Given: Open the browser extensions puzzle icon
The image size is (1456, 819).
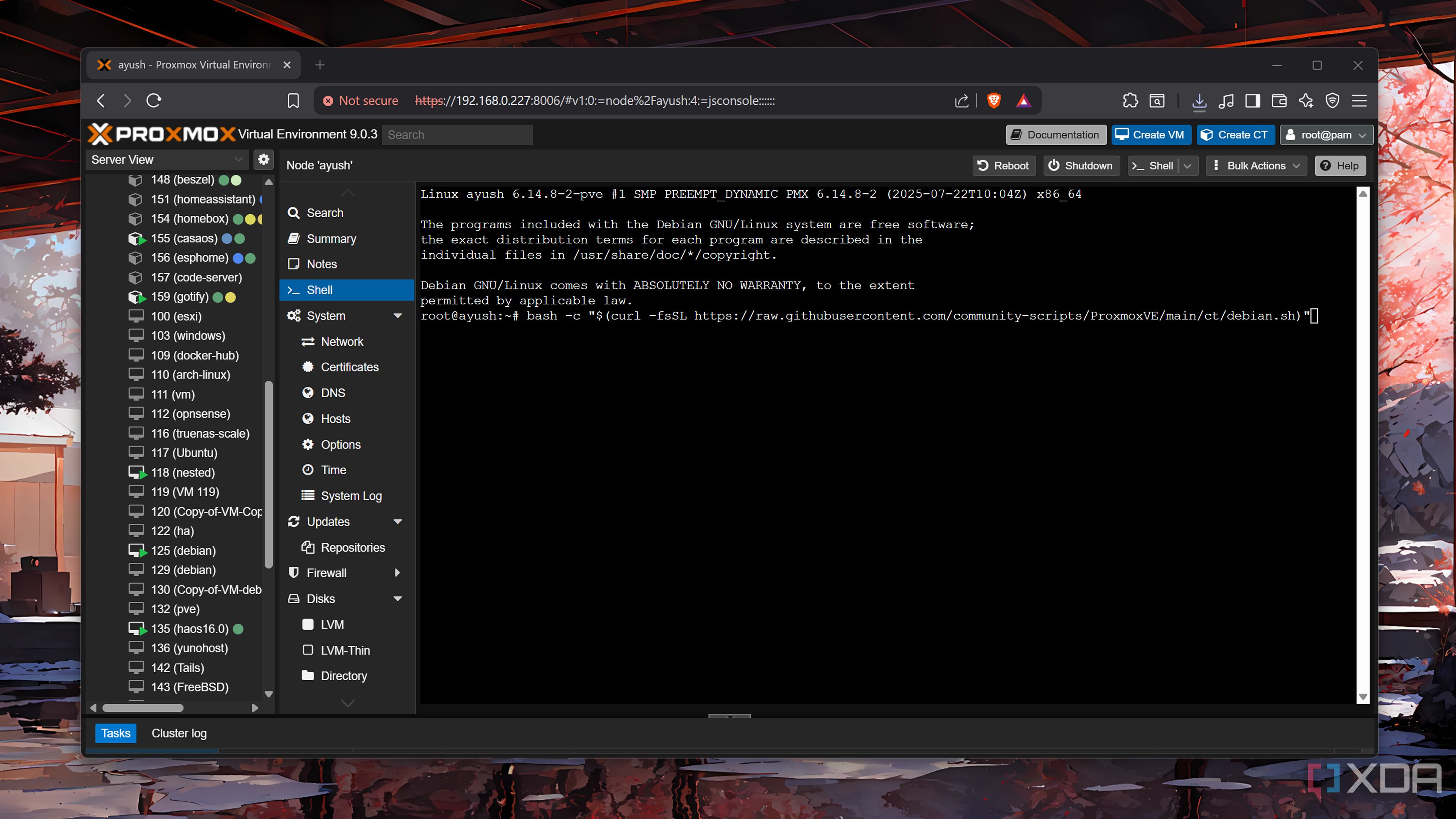Looking at the screenshot, I should click(x=1130, y=100).
